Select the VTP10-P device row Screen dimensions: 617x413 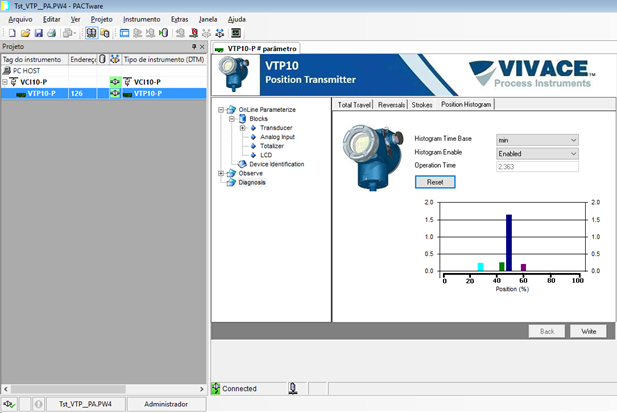click(x=103, y=94)
